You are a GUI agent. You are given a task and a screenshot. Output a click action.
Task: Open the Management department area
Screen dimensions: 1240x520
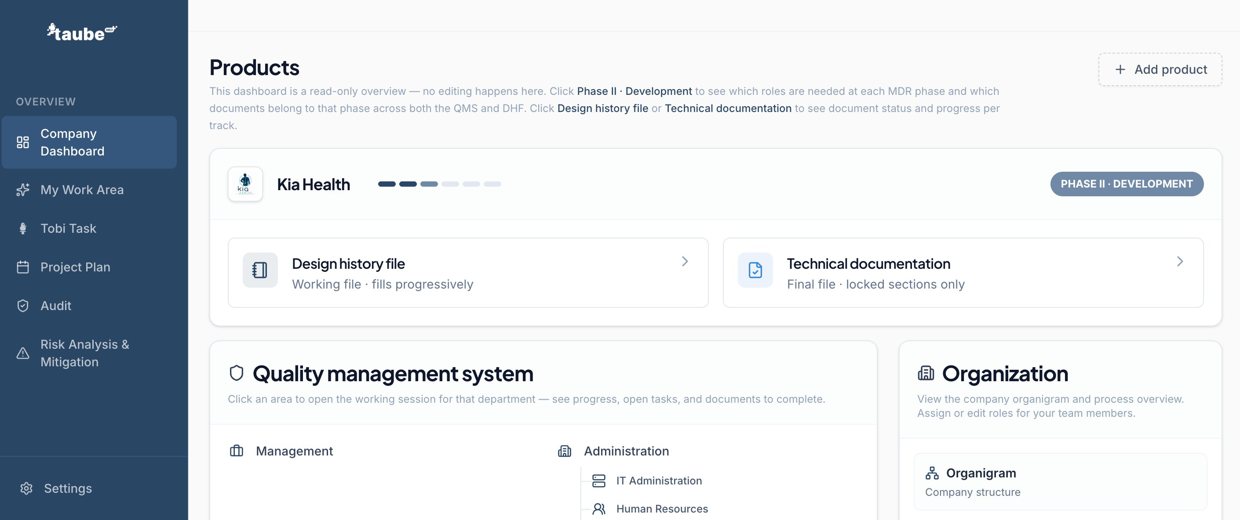pyautogui.click(x=294, y=451)
